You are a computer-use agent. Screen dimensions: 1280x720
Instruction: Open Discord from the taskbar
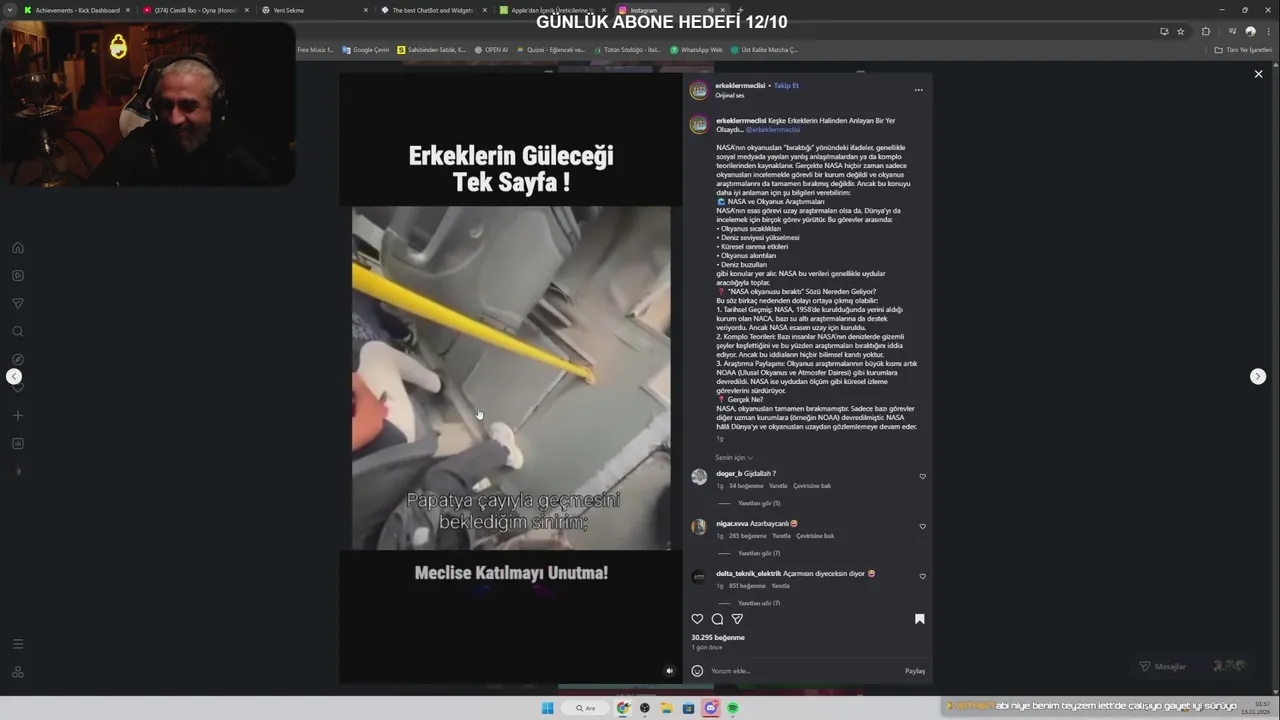click(x=711, y=708)
